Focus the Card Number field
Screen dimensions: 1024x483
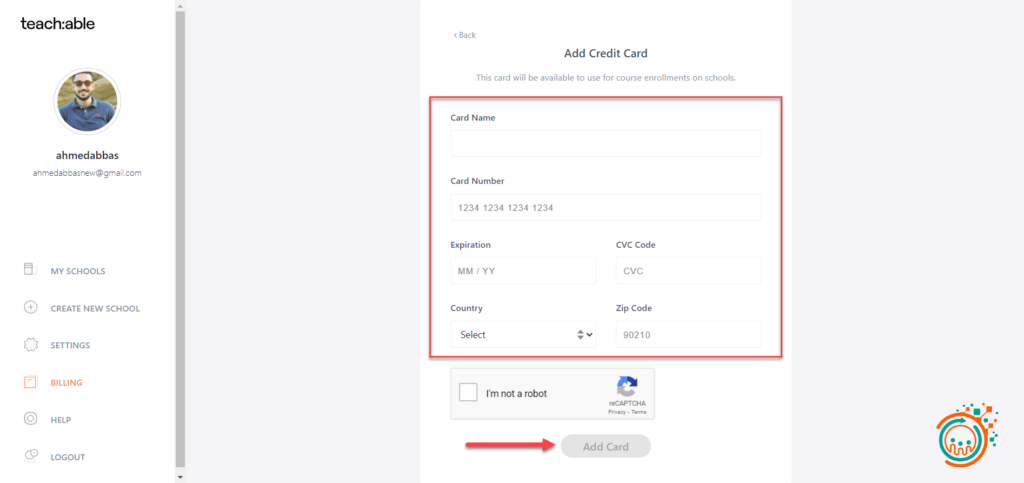605,207
